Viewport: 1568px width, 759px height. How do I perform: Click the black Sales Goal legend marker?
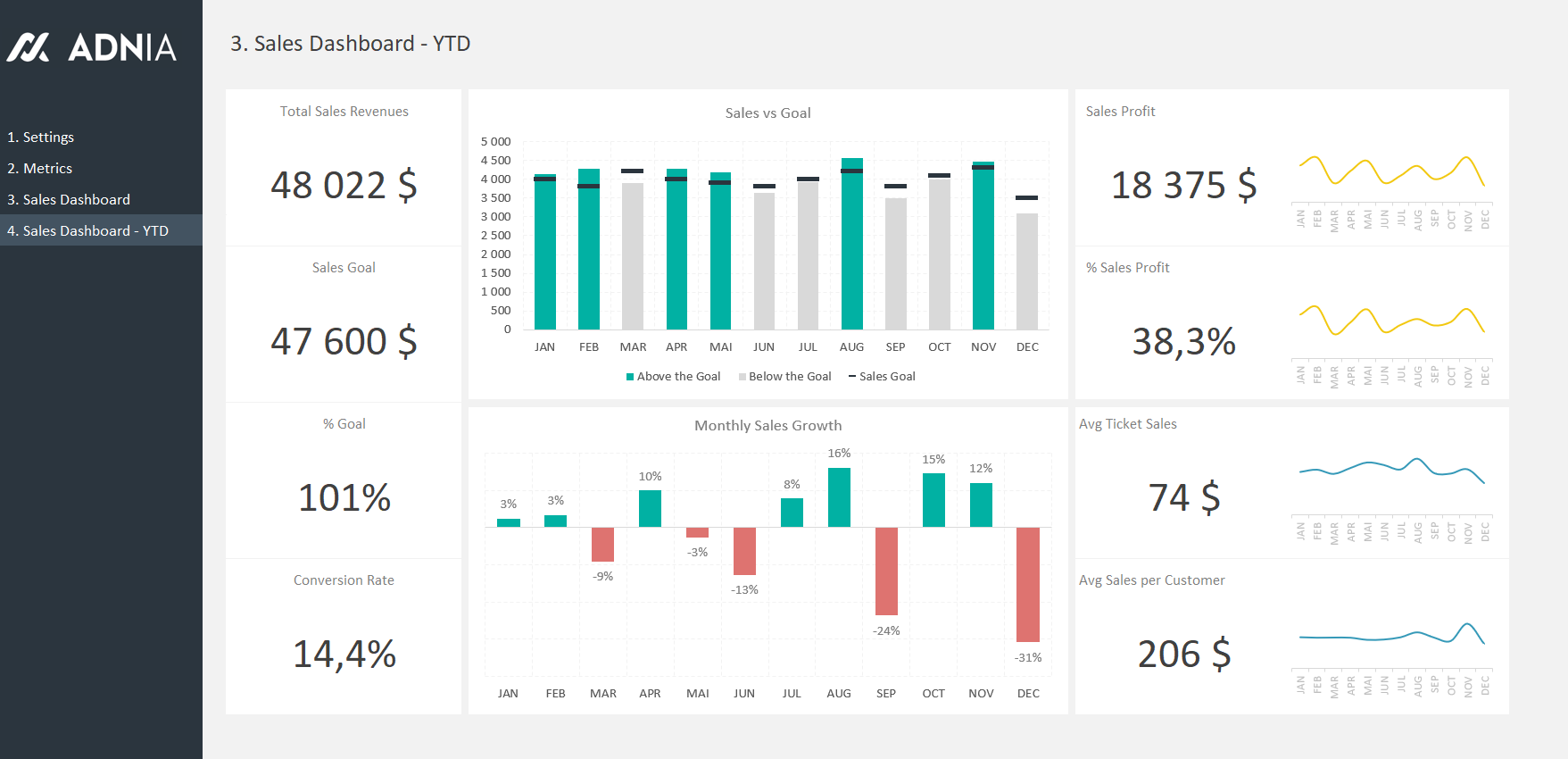point(852,377)
